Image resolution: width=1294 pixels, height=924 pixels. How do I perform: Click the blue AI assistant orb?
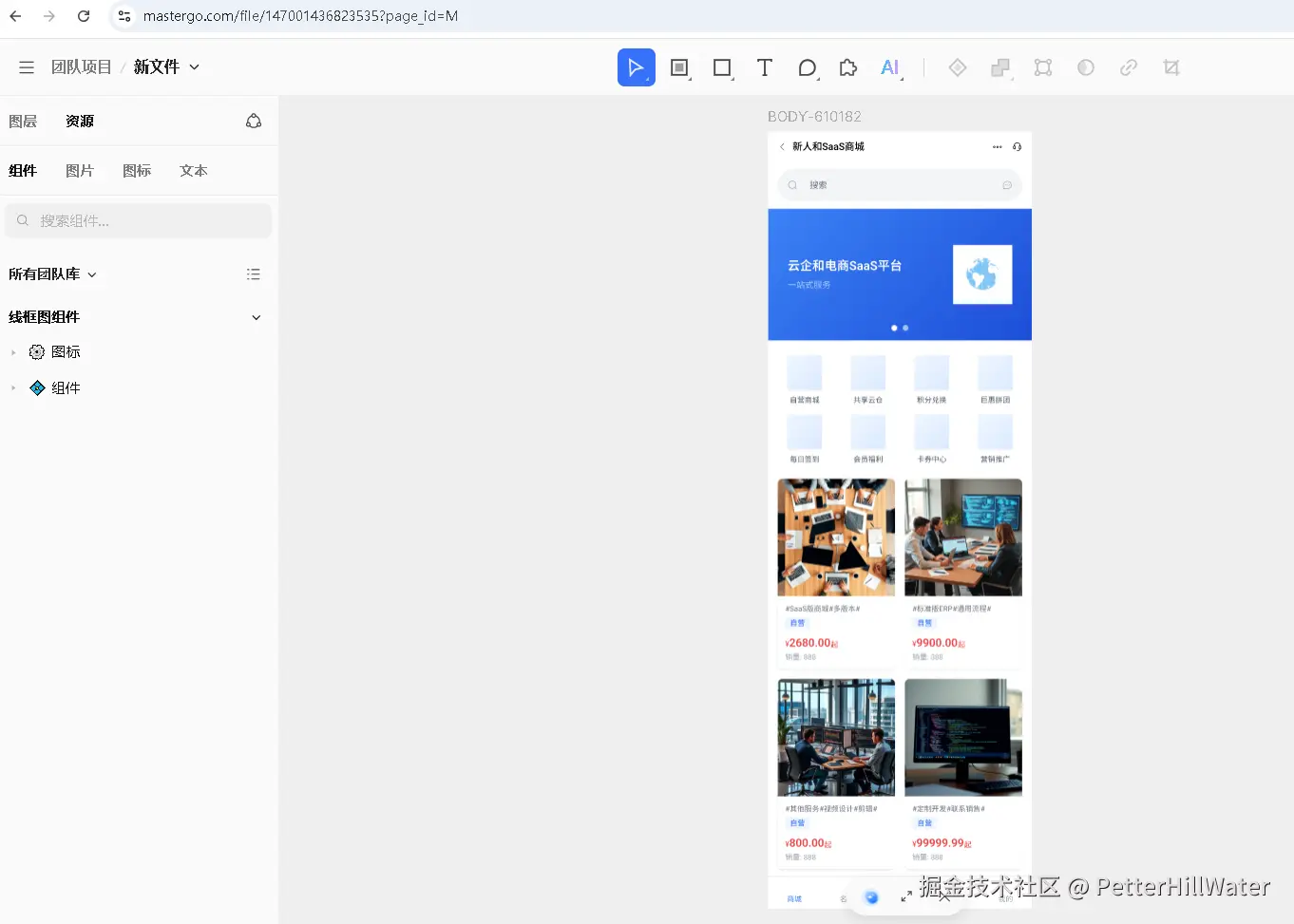[871, 897]
